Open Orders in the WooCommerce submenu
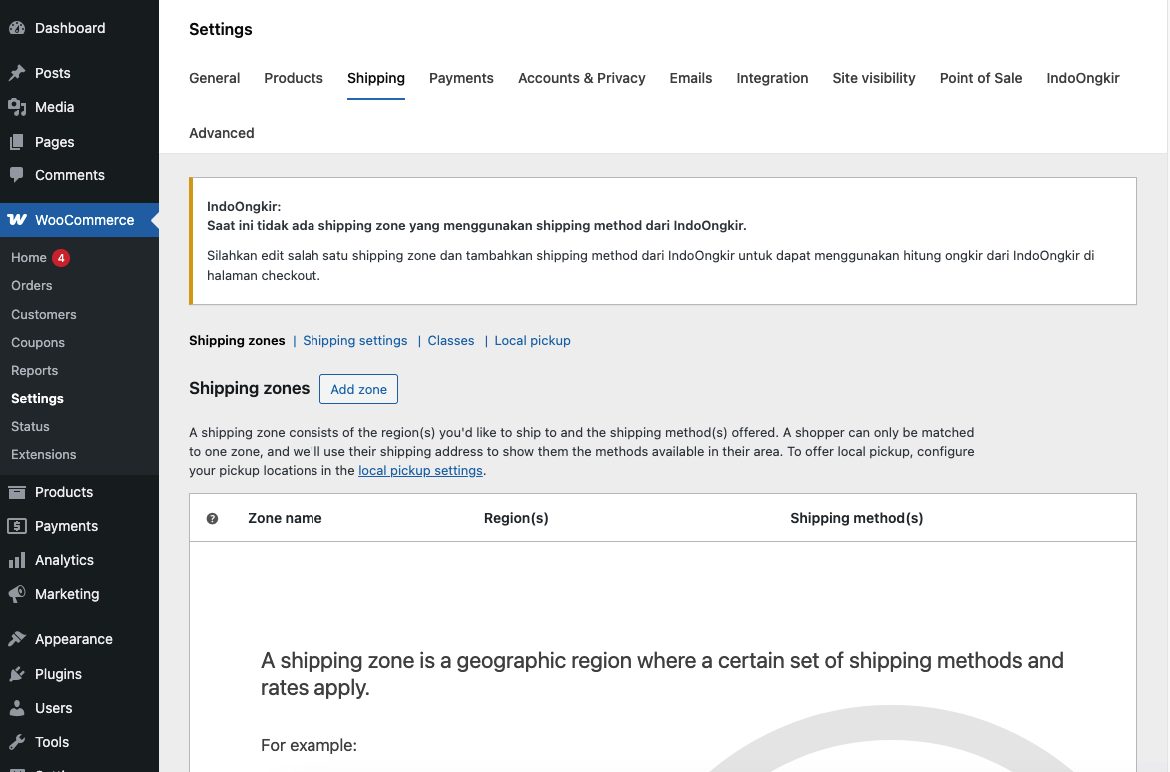1170x772 pixels. pos(31,285)
